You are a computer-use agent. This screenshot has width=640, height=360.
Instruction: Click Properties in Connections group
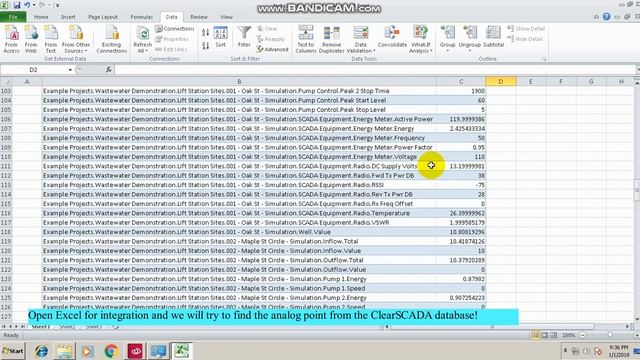point(172,39)
